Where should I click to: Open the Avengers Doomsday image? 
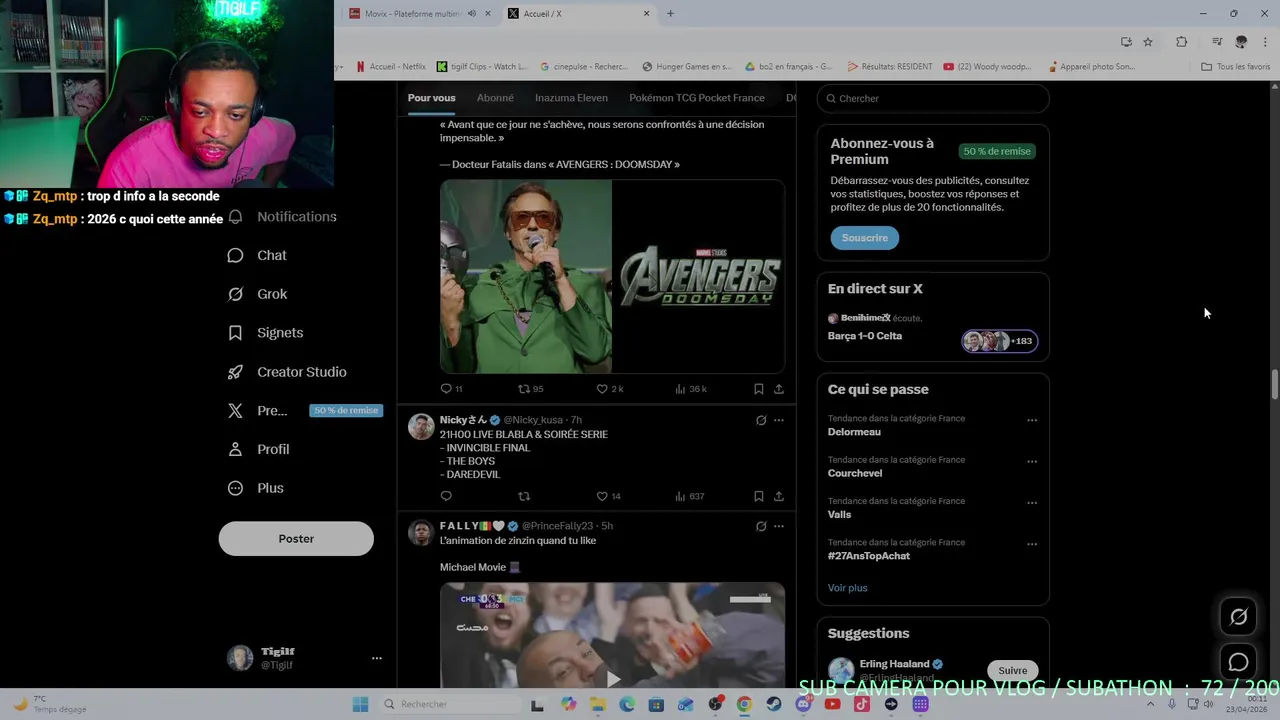pos(612,277)
